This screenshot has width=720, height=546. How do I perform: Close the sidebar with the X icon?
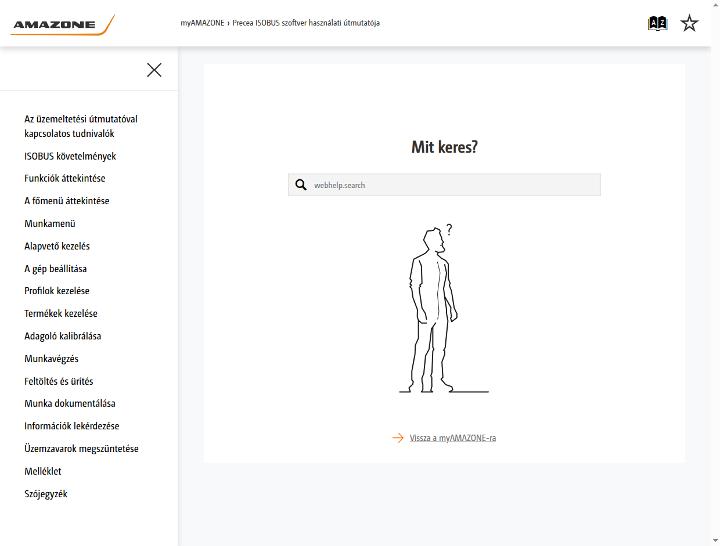[x=154, y=70]
